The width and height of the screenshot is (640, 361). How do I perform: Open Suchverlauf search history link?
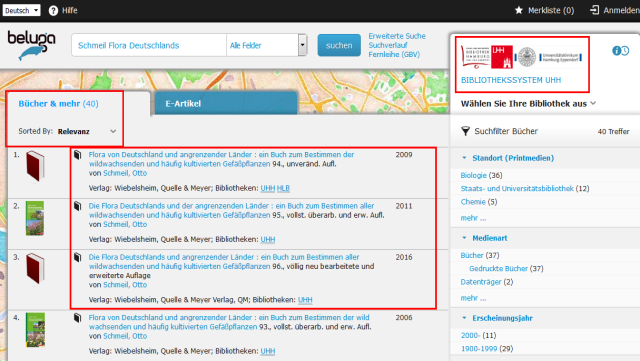click(388, 45)
